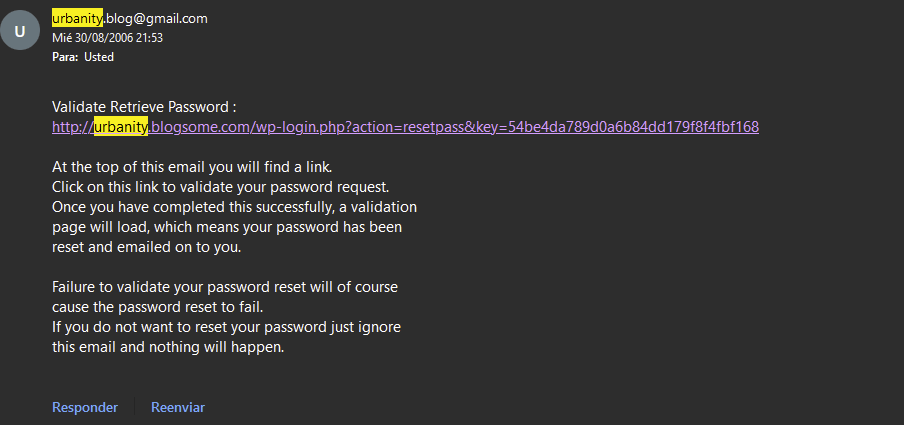
Task: Select the recipient name Usted
Action: 99,57
